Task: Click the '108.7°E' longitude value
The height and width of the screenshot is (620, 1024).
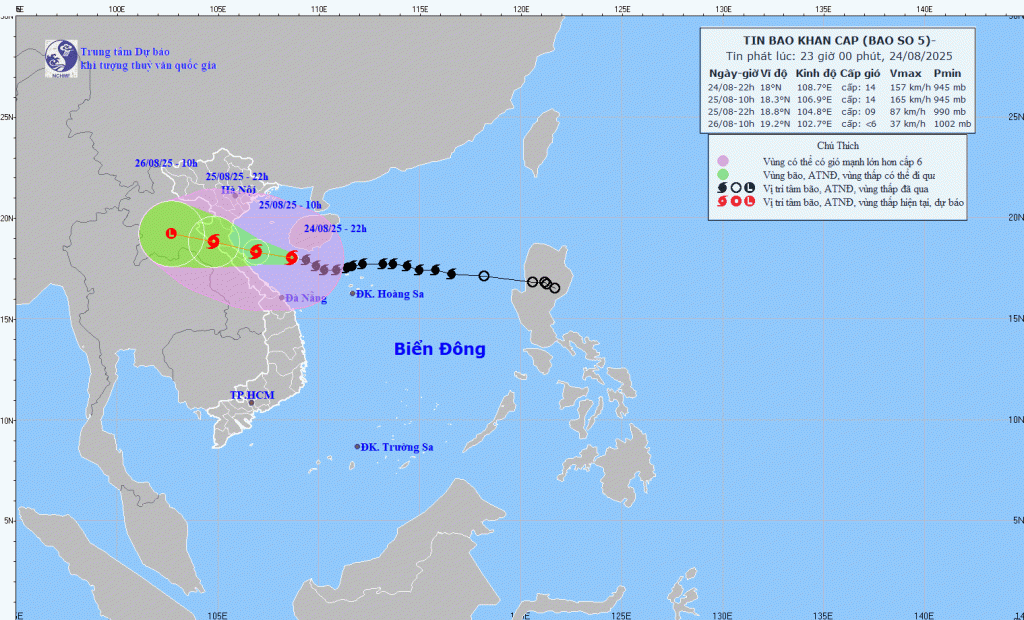Action: click(x=814, y=88)
